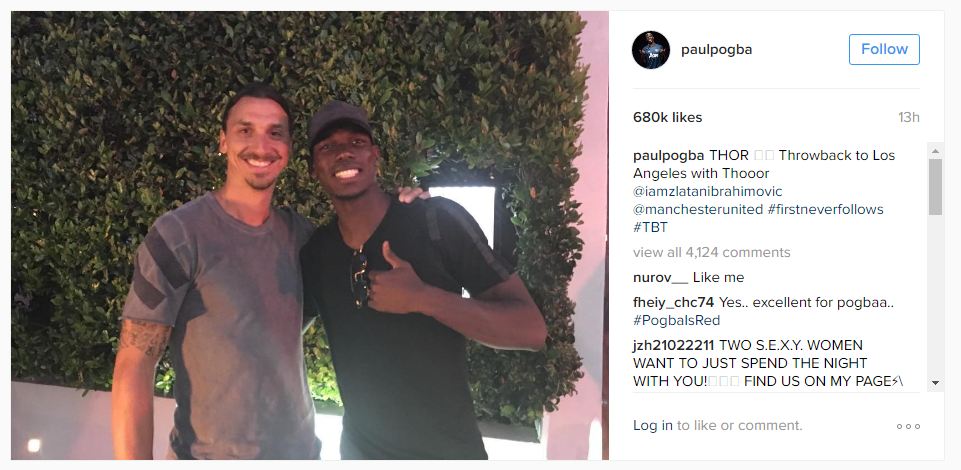The image size is (961, 470).
Task: Open the post photo of two men
Action: pos(310,235)
